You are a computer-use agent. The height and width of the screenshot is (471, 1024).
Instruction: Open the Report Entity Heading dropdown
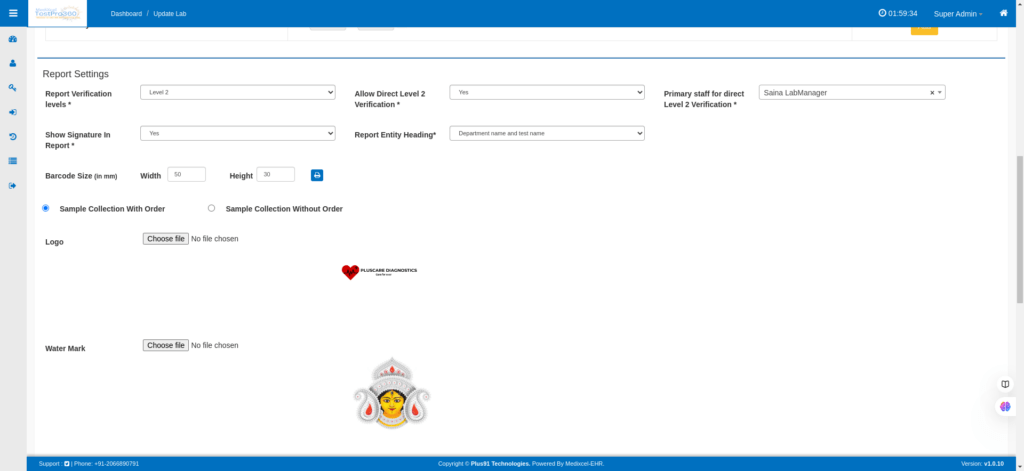click(546, 133)
